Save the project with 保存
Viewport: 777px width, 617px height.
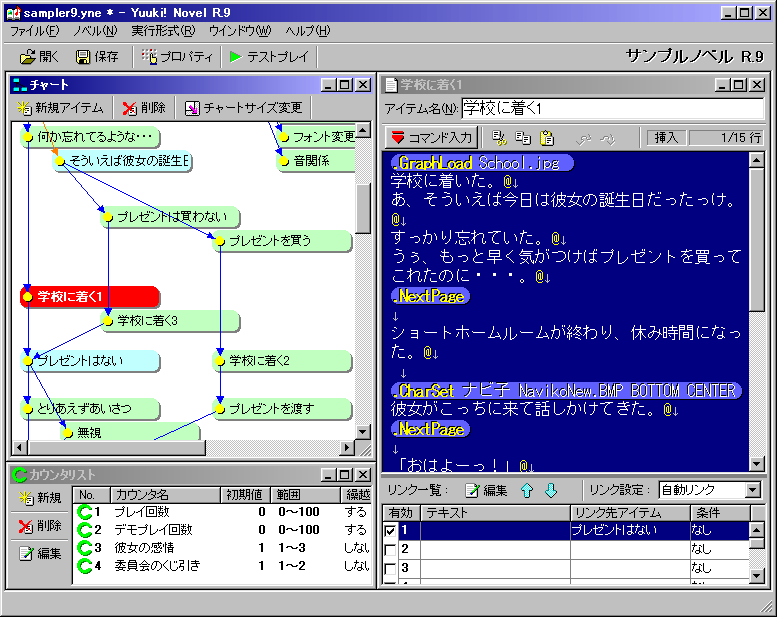[98, 57]
